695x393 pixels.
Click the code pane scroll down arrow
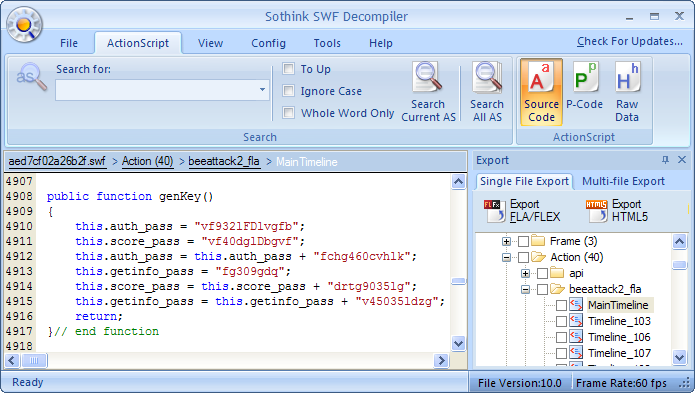[x=458, y=343]
